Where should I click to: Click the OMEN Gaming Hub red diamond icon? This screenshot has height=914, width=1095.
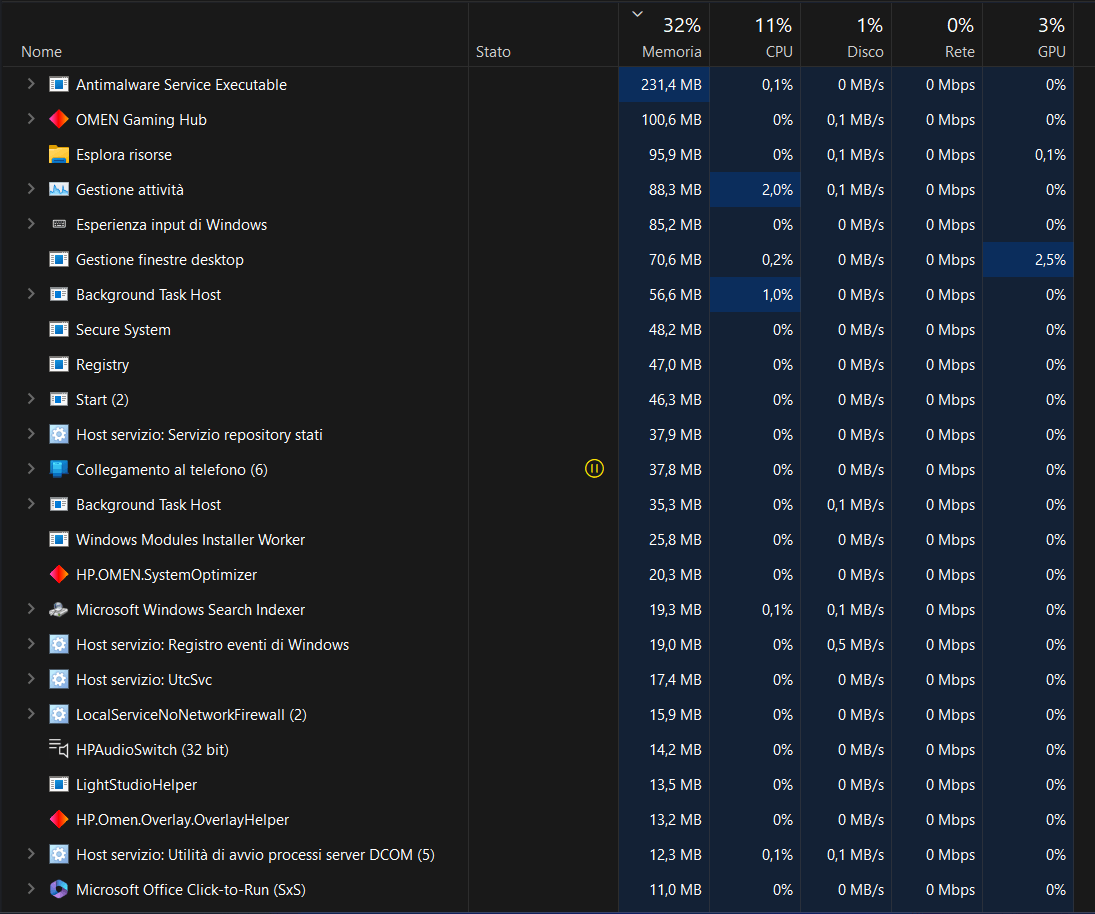(x=59, y=119)
